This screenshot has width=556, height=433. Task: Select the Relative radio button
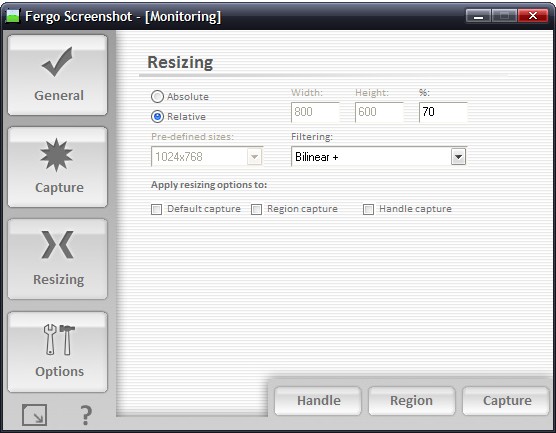157,116
